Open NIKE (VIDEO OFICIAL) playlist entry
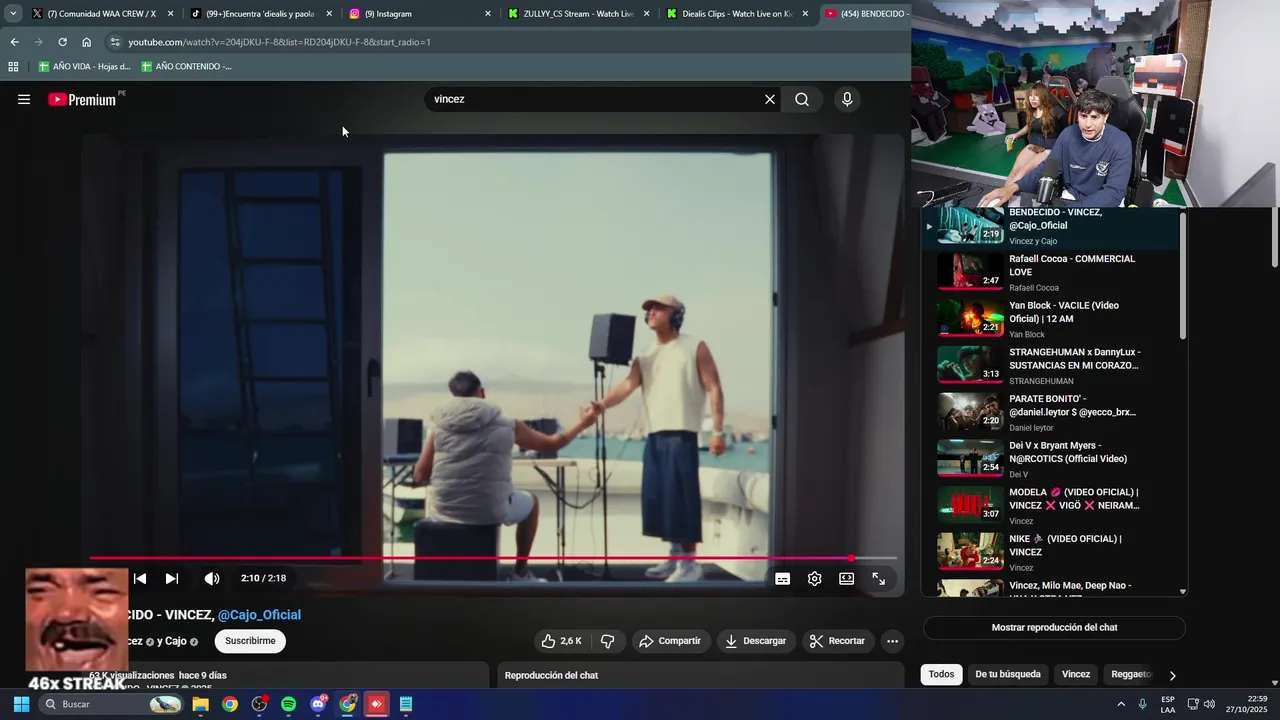Viewport: 1280px width, 720px height. [1050, 552]
